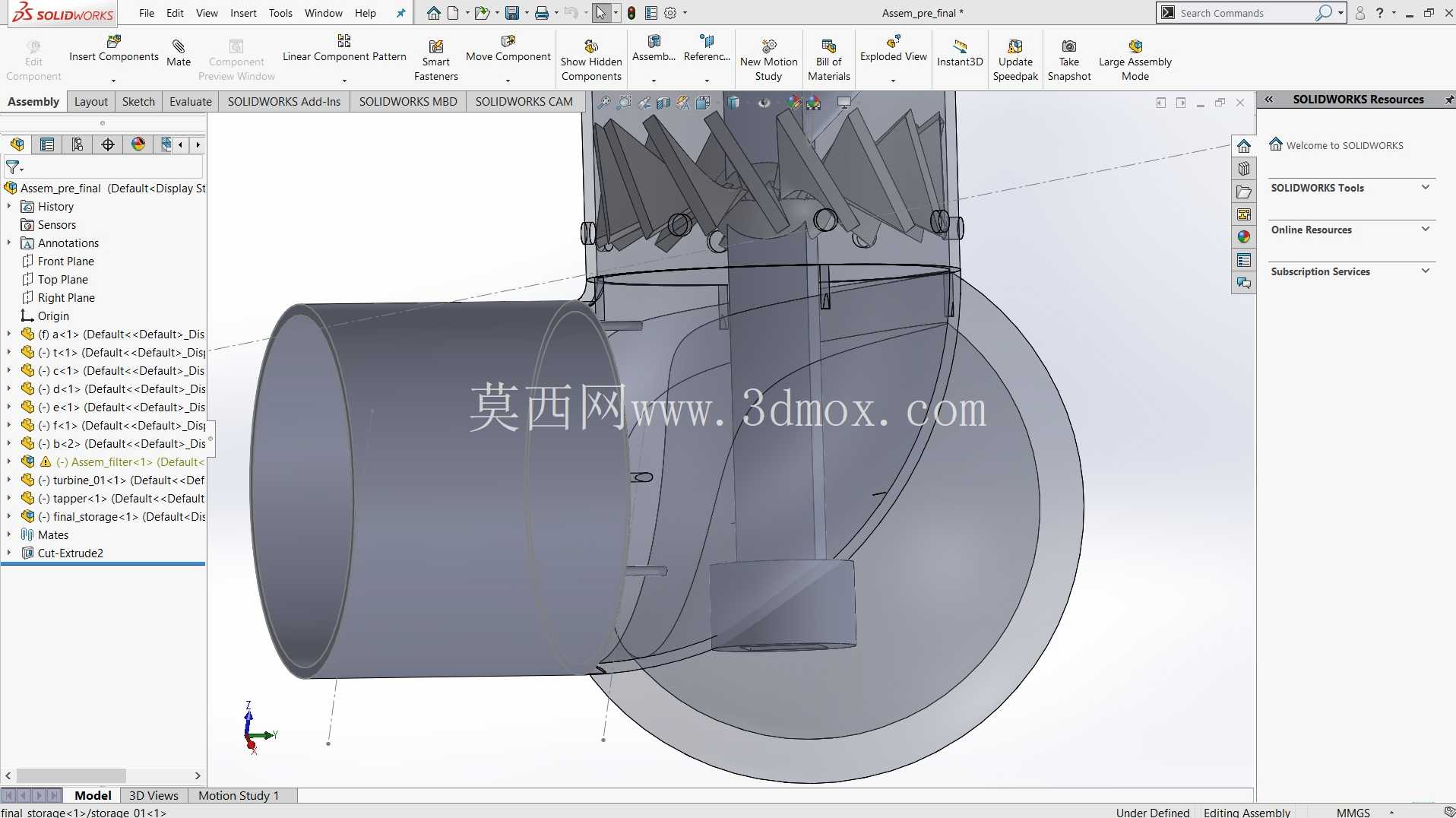Toggle the Select cursor tool
The width and height of the screenshot is (1456, 818).
[x=601, y=13]
